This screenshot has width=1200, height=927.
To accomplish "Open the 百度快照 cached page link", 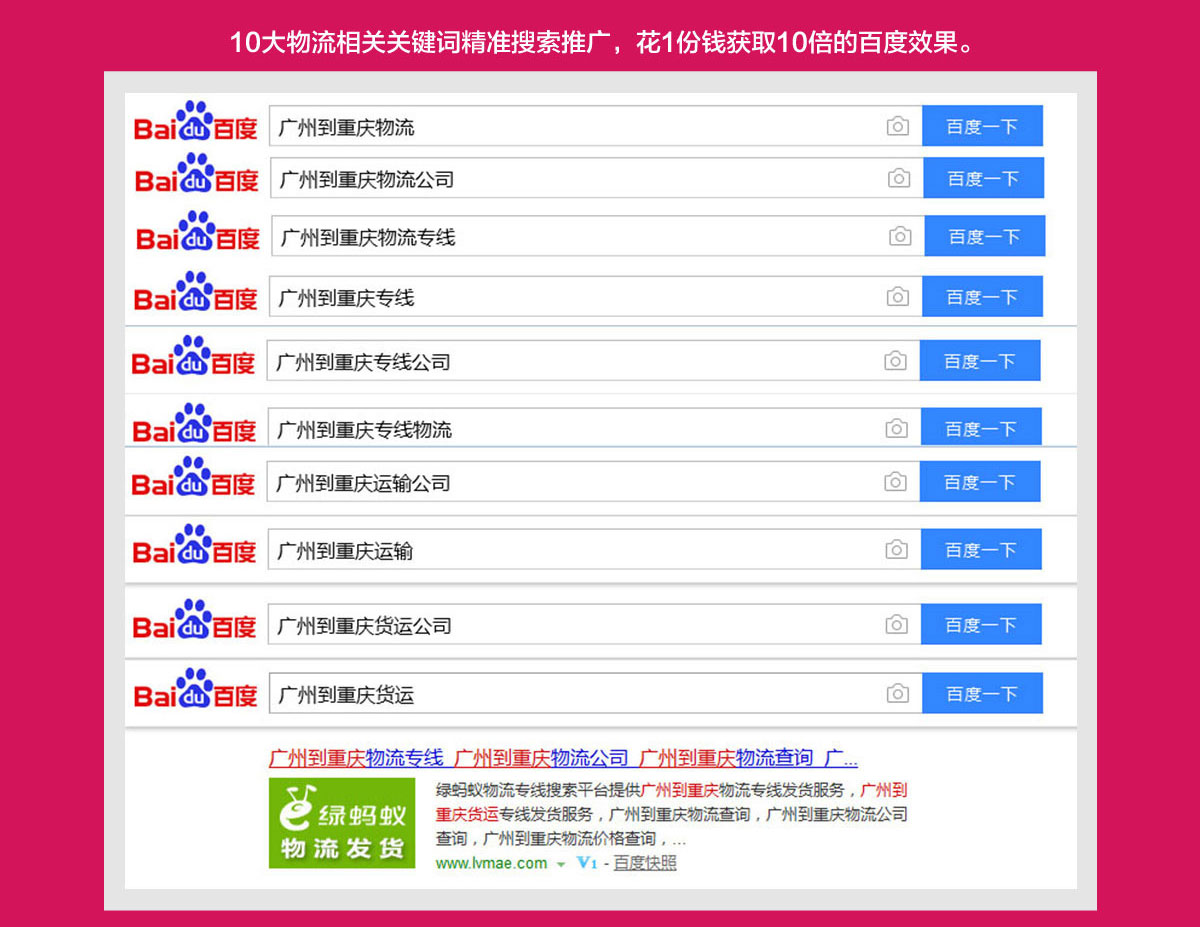I will click(645, 863).
